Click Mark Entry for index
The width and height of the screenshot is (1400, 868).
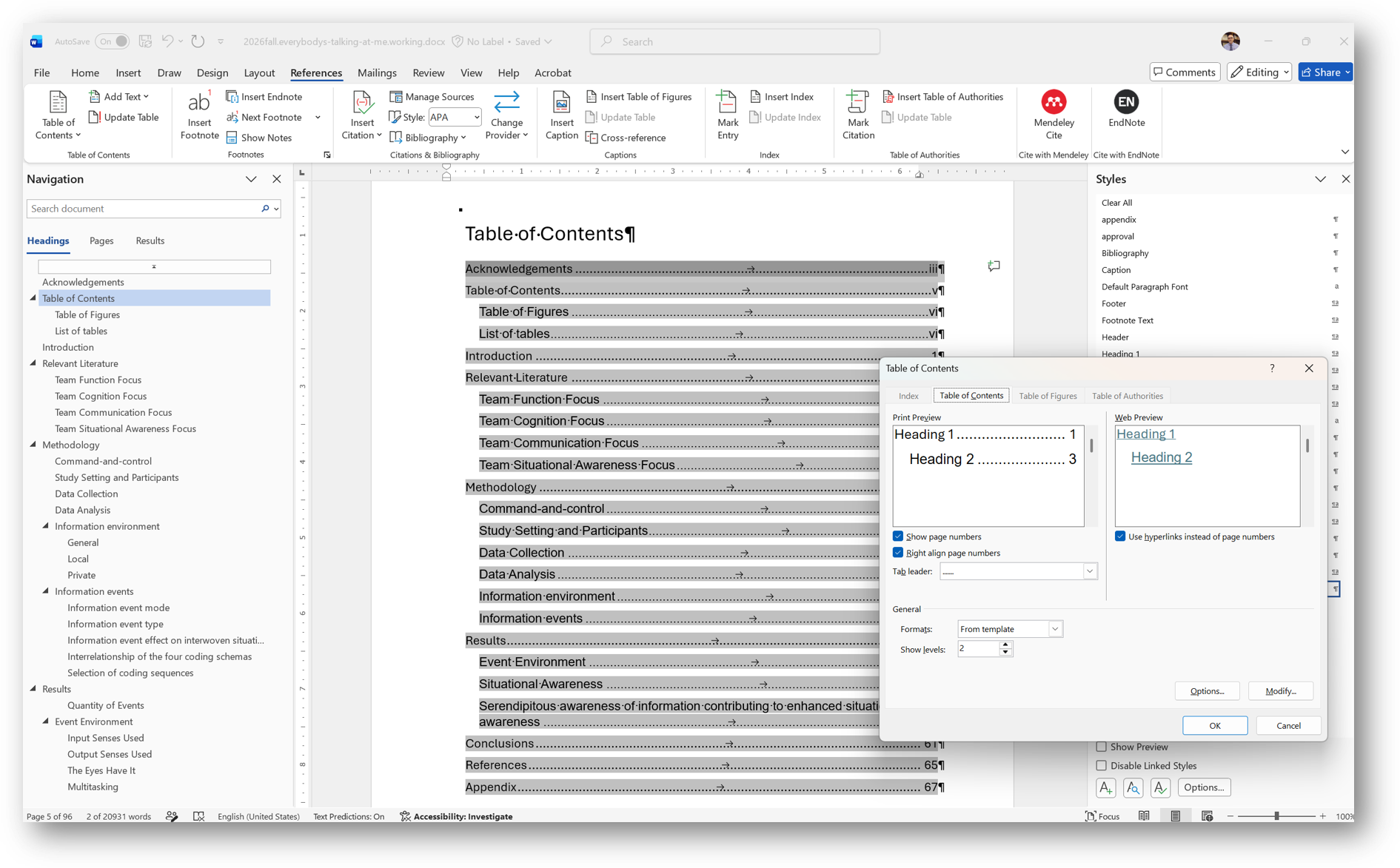point(728,115)
